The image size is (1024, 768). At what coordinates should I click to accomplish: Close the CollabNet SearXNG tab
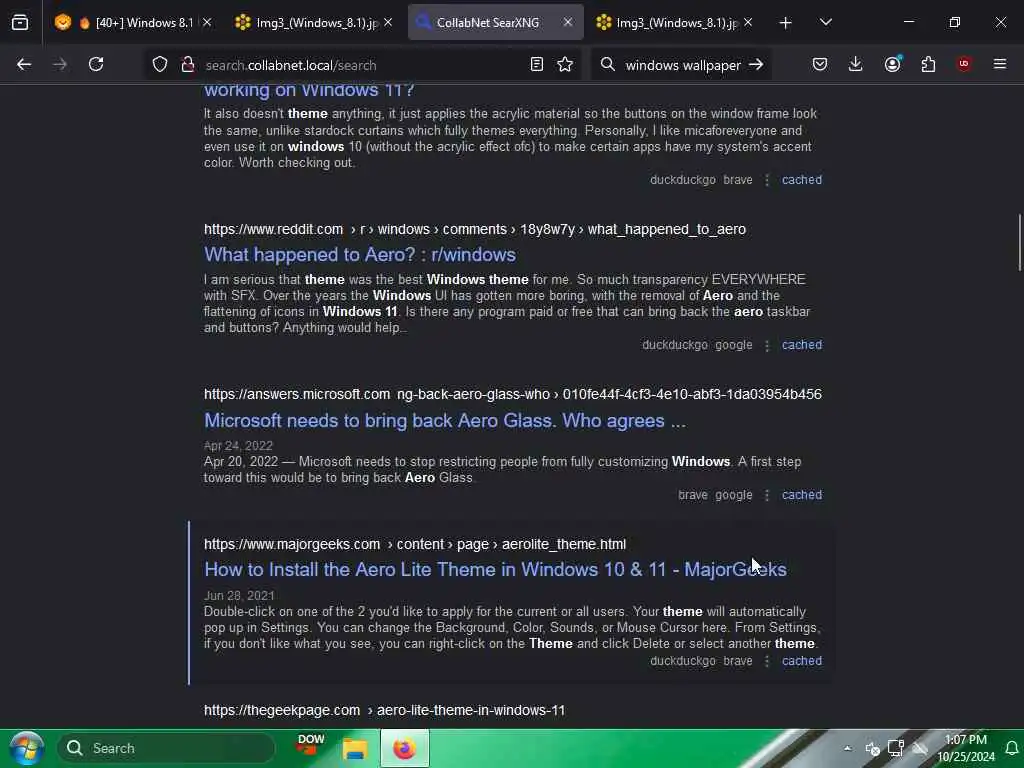[x=568, y=23]
